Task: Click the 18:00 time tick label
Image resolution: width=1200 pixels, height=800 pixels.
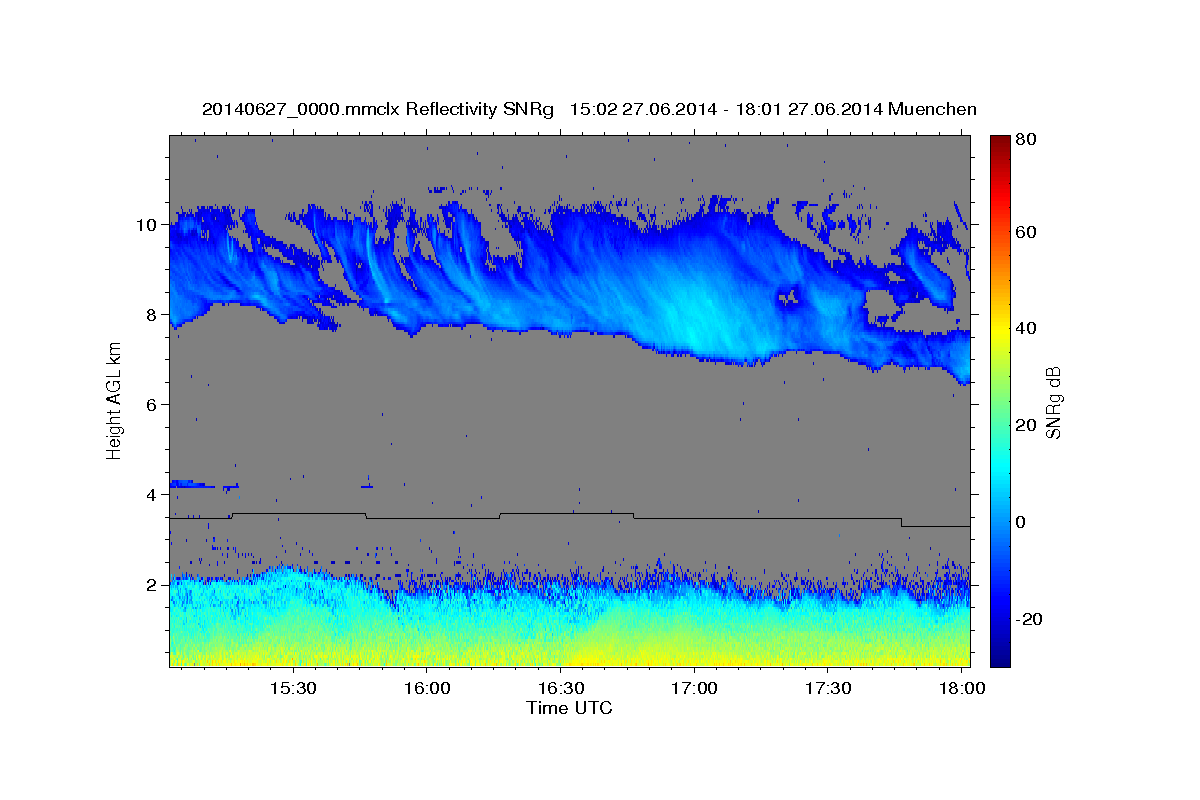Action: 963,689
